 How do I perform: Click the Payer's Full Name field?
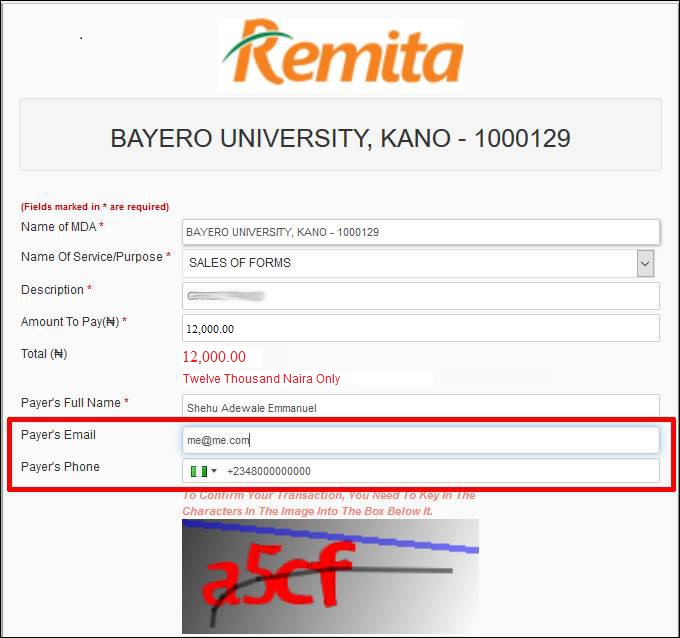pos(421,406)
